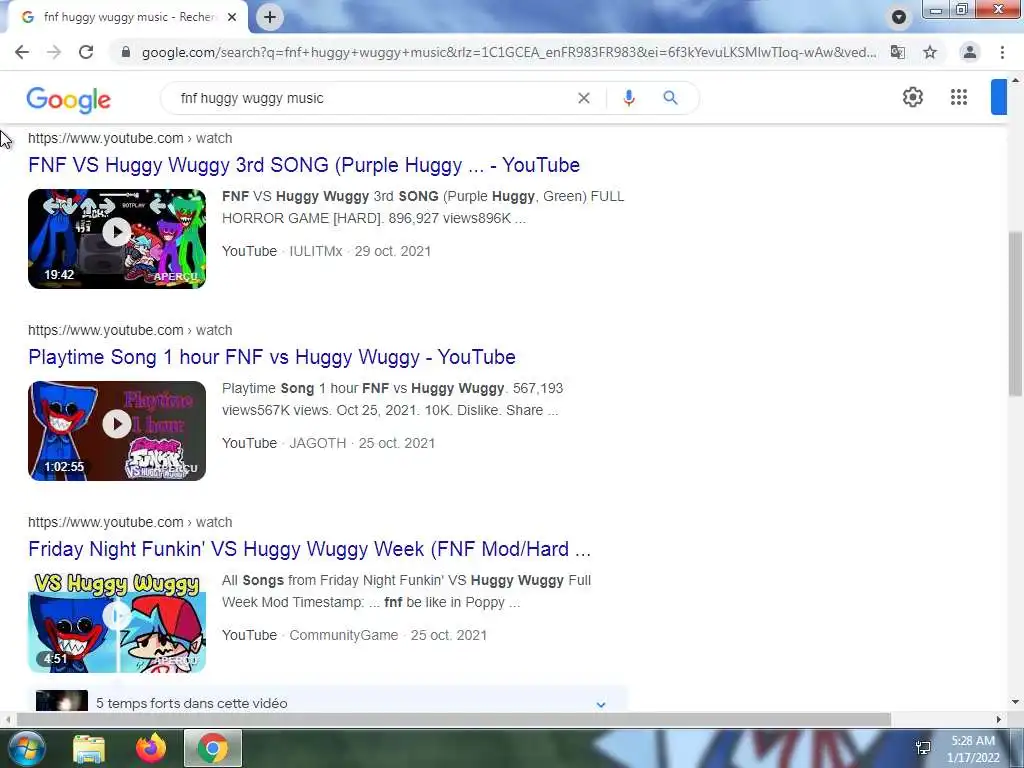Viewport: 1024px width, 768px height.
Task: Open the Google apps grid
Action: (x=959, y=97)
